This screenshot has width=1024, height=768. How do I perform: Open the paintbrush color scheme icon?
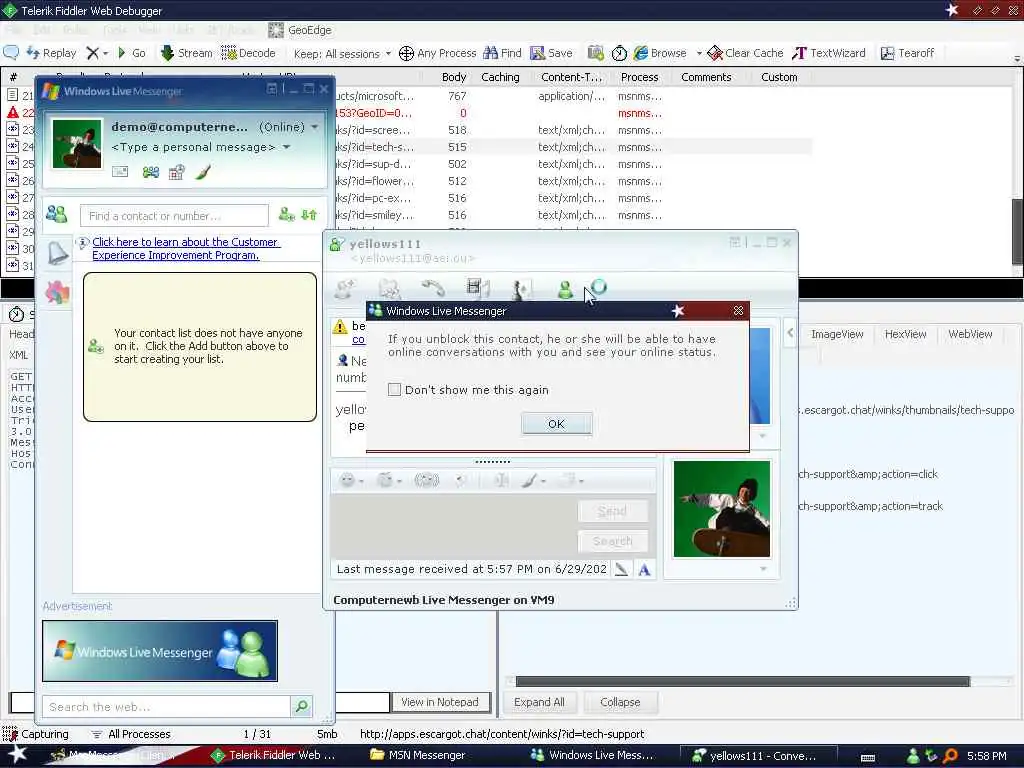(x=203, y=172)
